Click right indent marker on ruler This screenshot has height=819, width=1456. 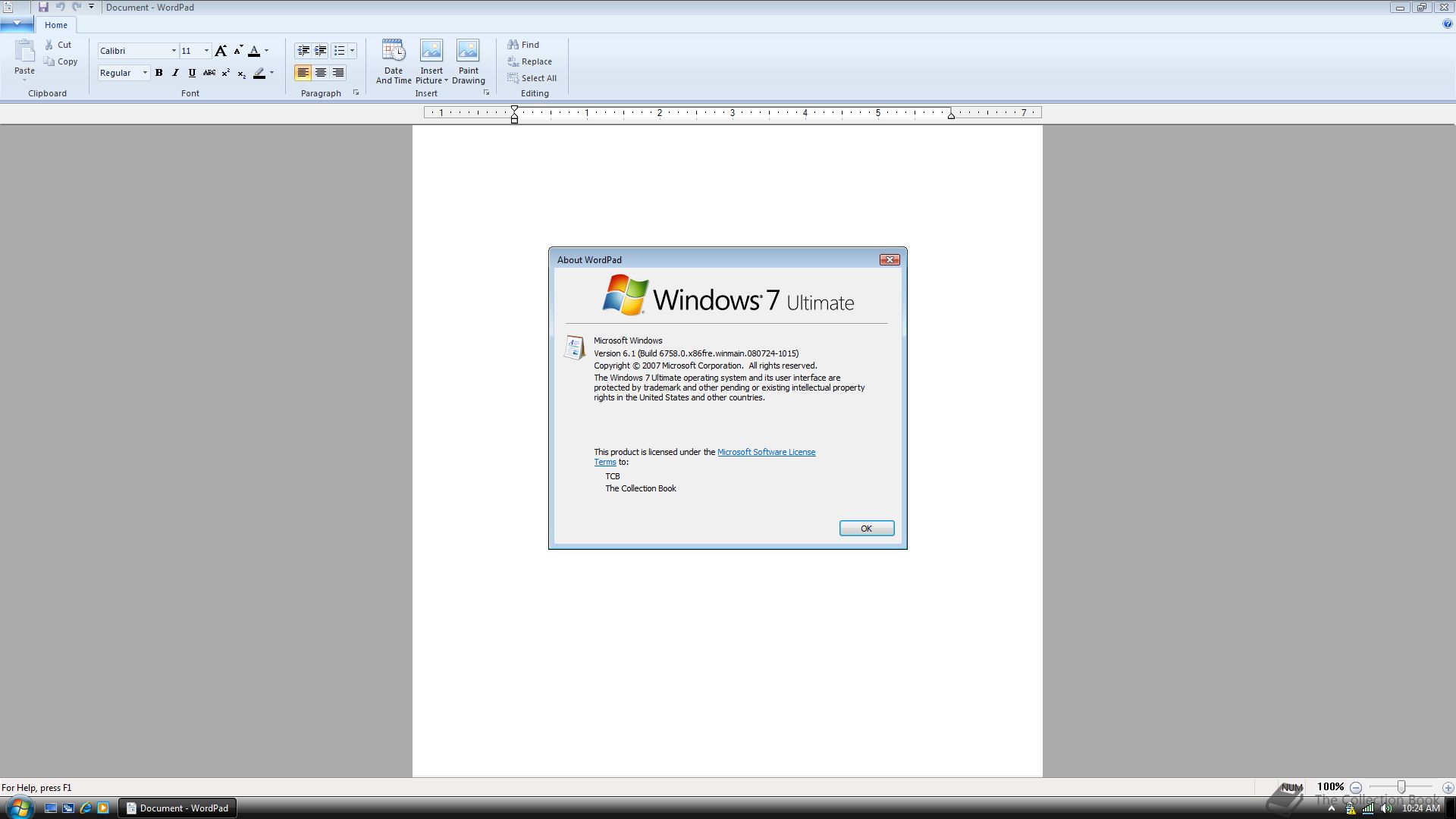pyautogui.click(x=951, y=115)
